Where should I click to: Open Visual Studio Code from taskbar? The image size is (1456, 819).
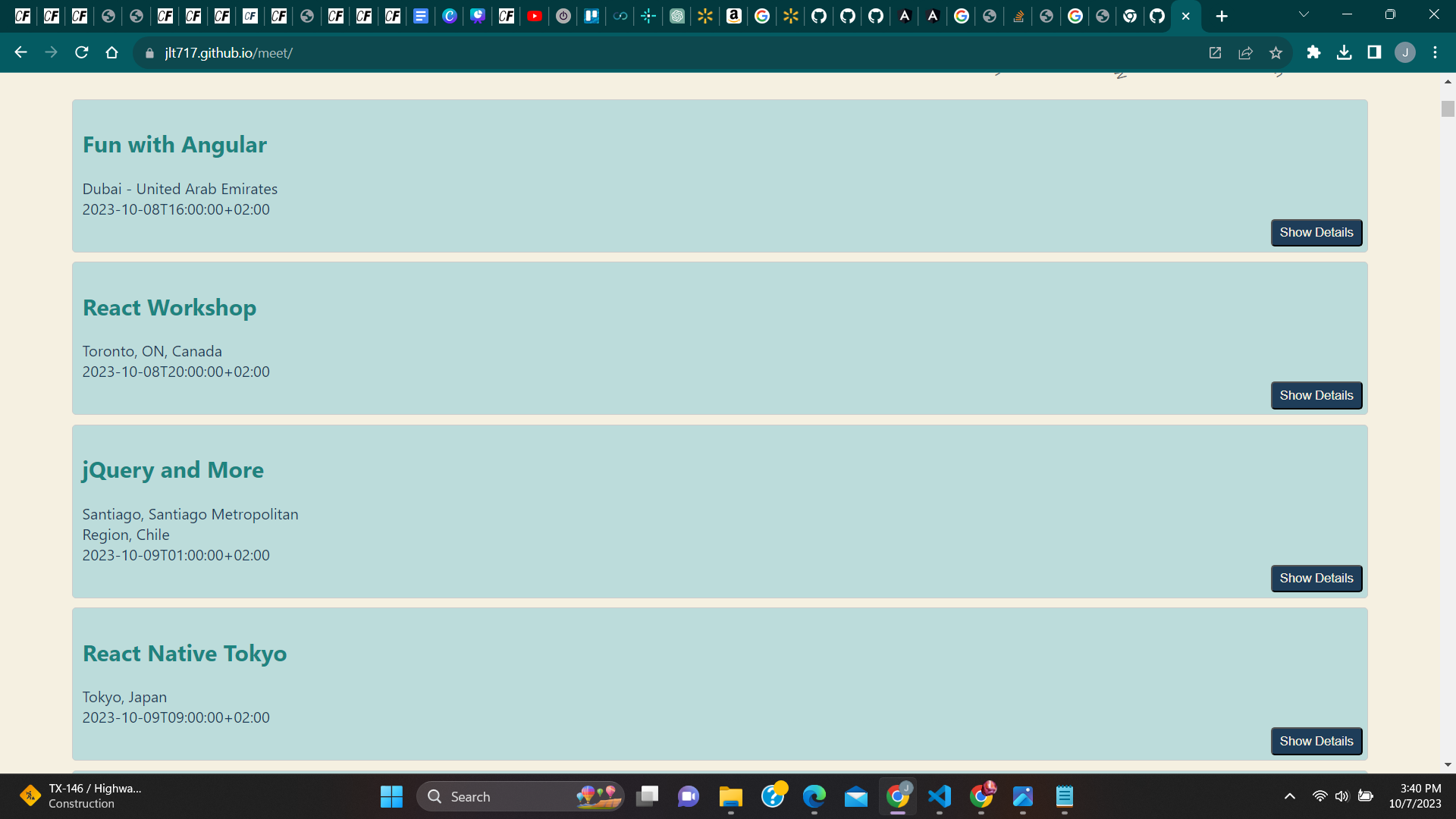tap(939, 796)
